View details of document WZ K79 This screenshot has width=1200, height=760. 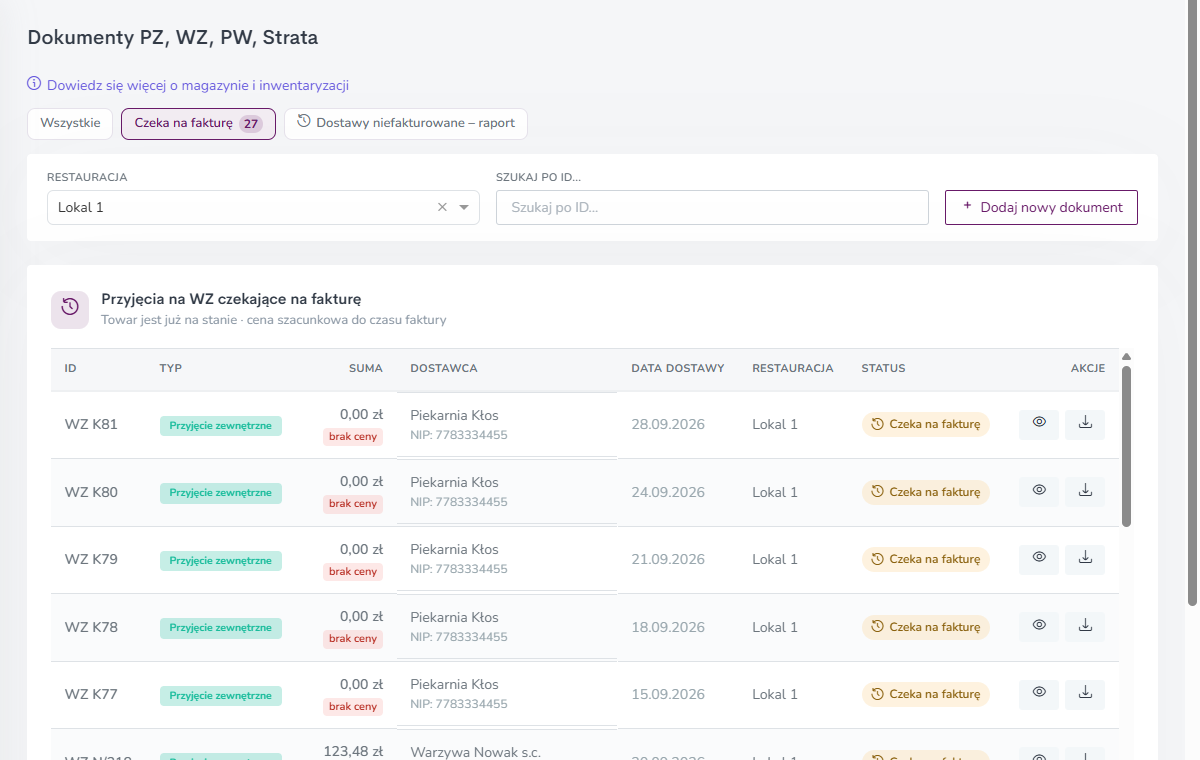tap(1039, 559)
